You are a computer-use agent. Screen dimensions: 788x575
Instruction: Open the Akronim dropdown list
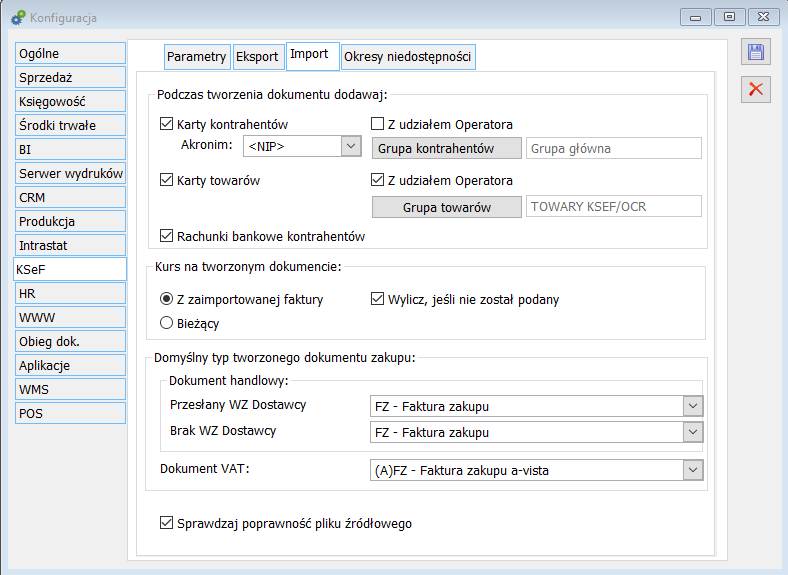pyautogui.click(x=350, y=146)
